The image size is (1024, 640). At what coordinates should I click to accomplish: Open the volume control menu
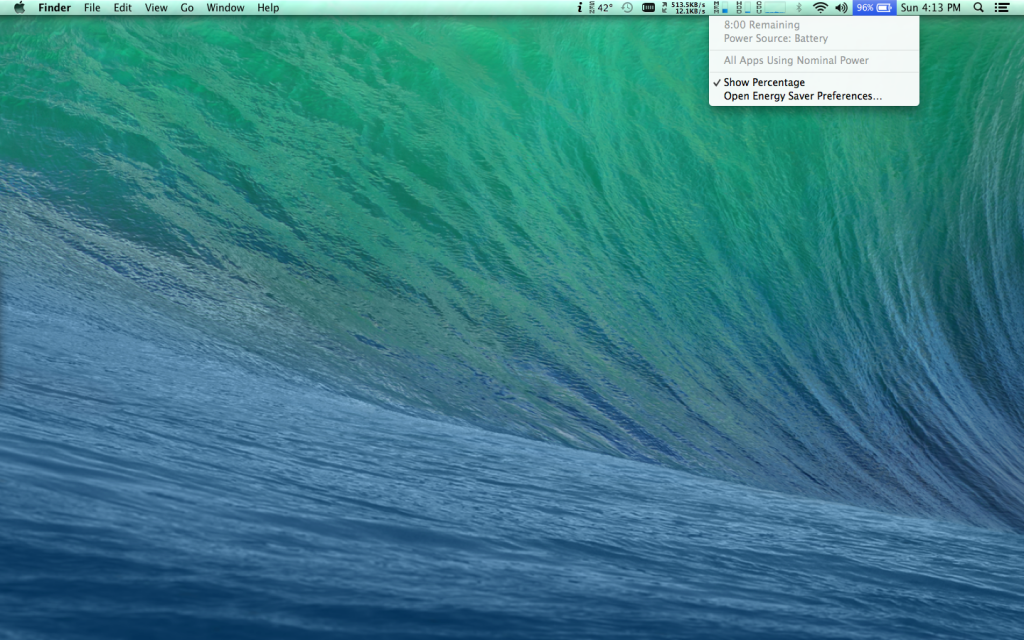point(841,8)
